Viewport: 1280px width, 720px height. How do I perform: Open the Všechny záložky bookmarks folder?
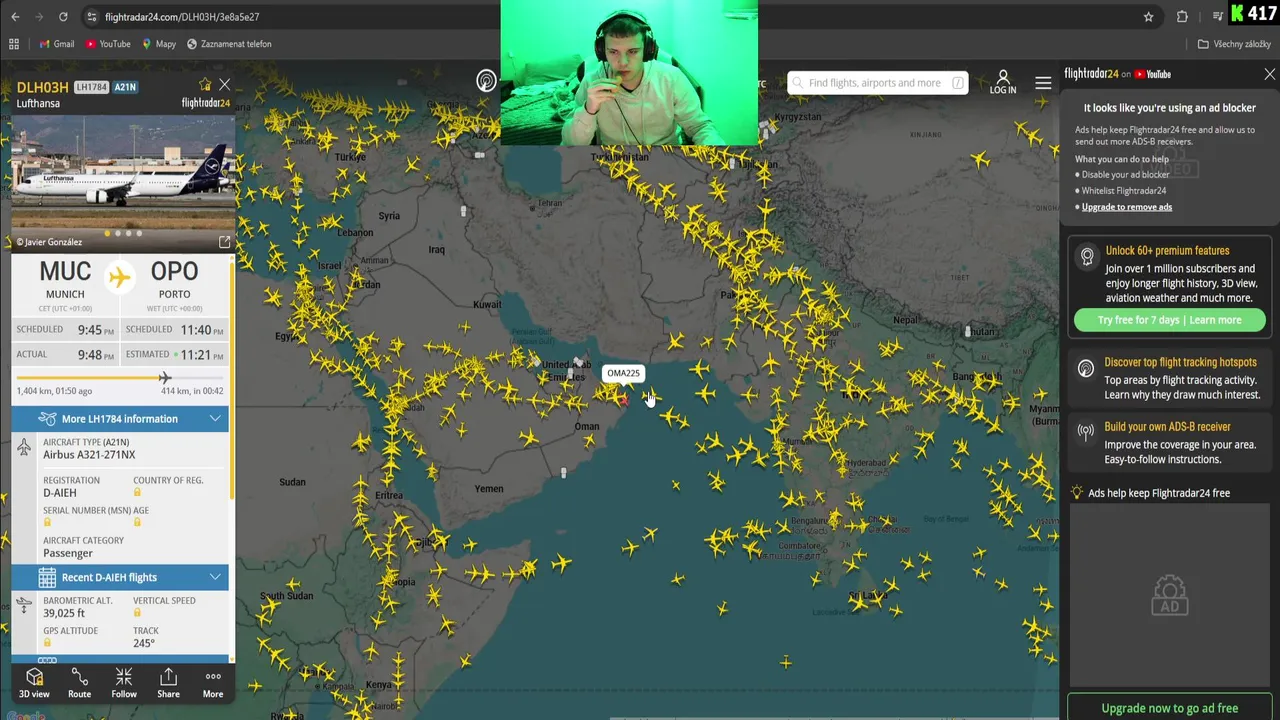tap(1234, 44)
